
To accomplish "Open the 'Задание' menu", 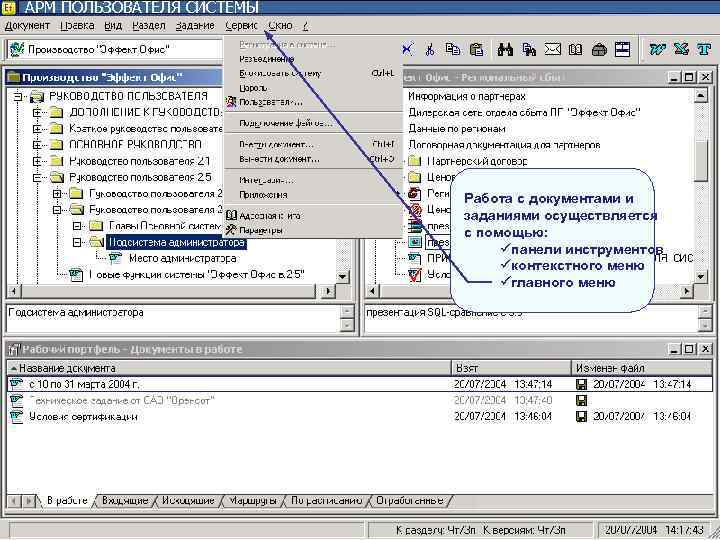I will (195, 26).
